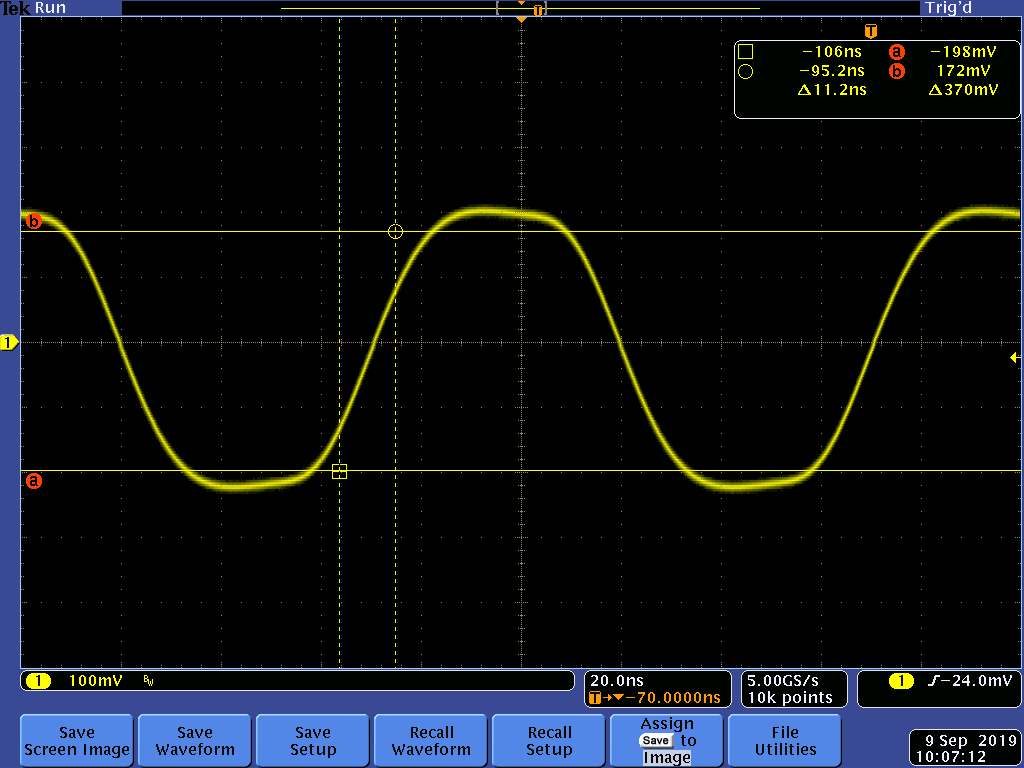
Task: Click the date and time display
Action: coord(965,749)
